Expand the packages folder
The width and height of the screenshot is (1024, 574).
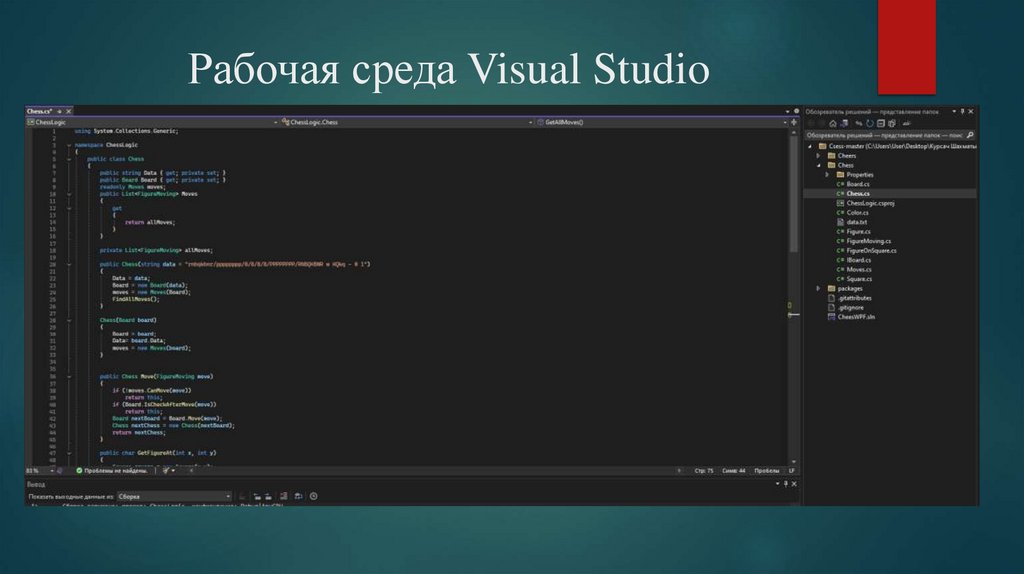(818, 289)
